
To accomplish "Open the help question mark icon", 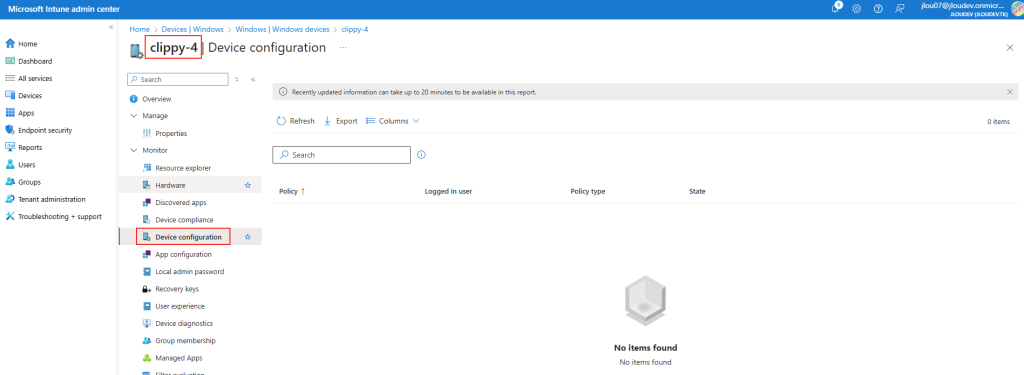I will click(x=878, y=8).
